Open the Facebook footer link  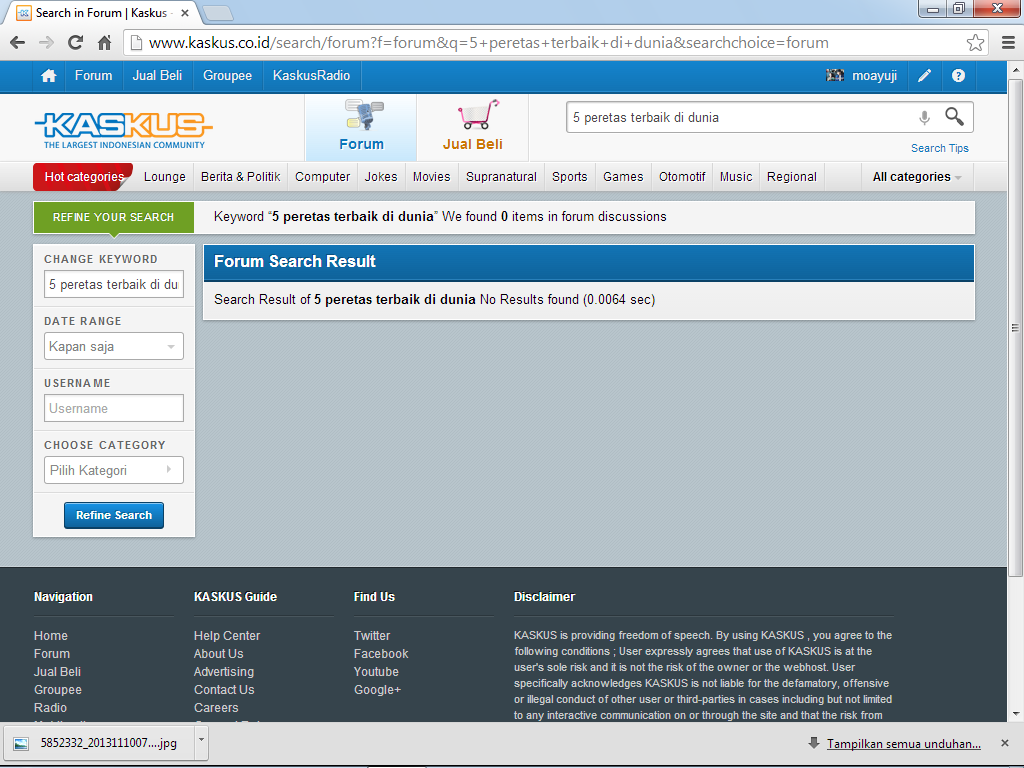[381, 654]
